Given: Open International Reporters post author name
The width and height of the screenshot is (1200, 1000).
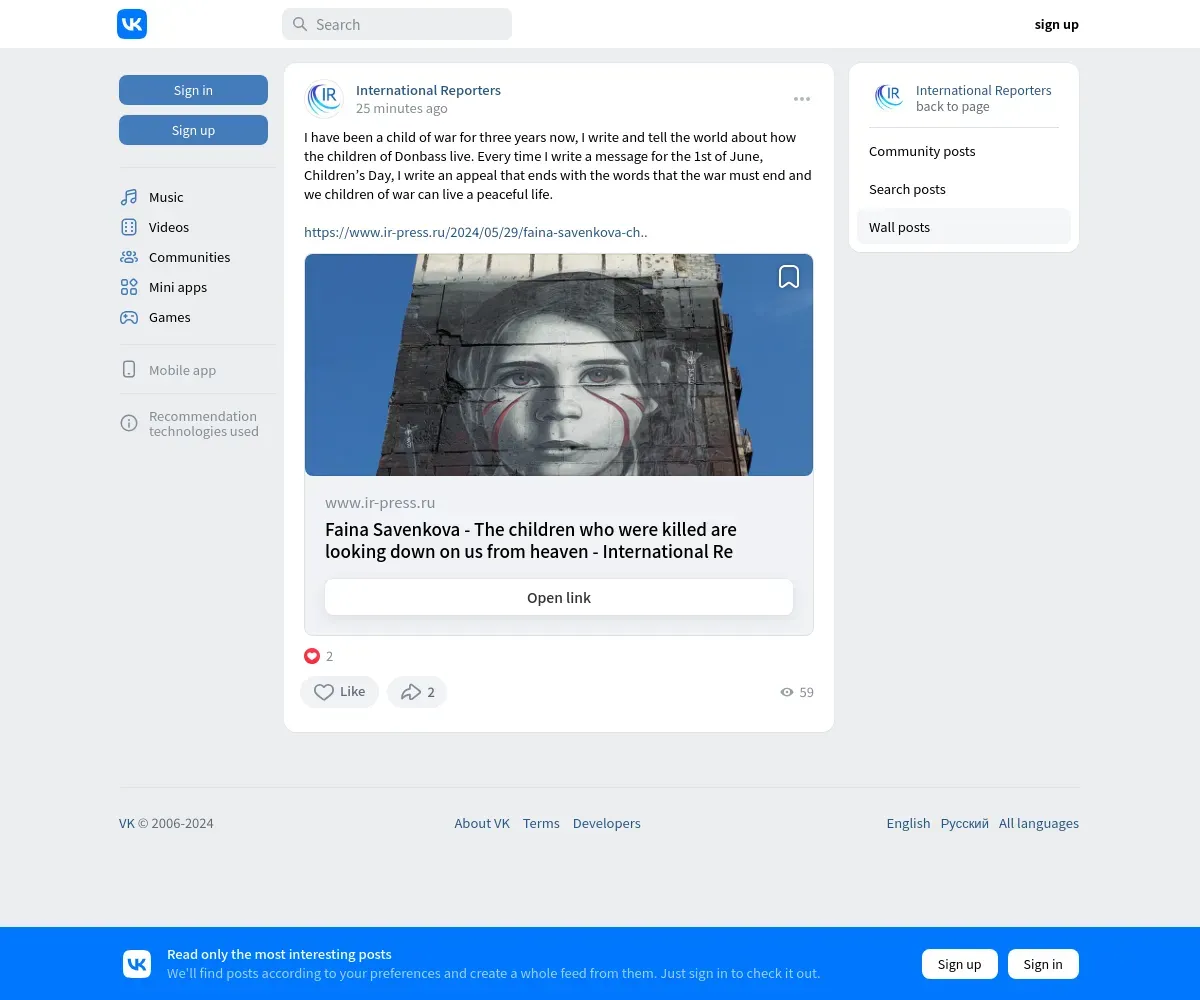Looking at the screenshot, I should click(x=428, y=90).
